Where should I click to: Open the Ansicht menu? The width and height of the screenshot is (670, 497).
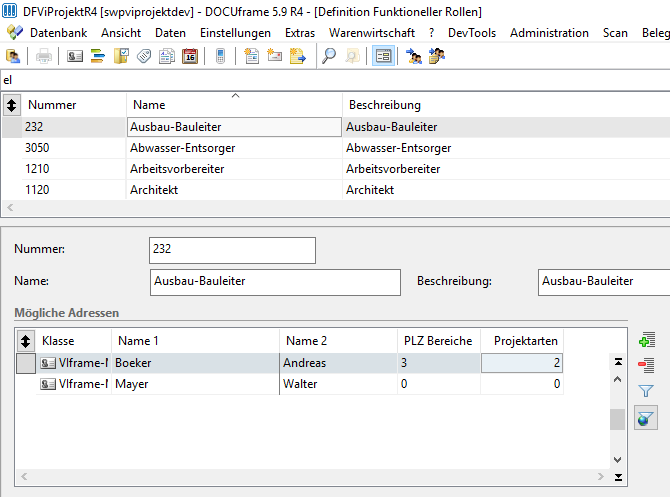click(x=121, y=33)
